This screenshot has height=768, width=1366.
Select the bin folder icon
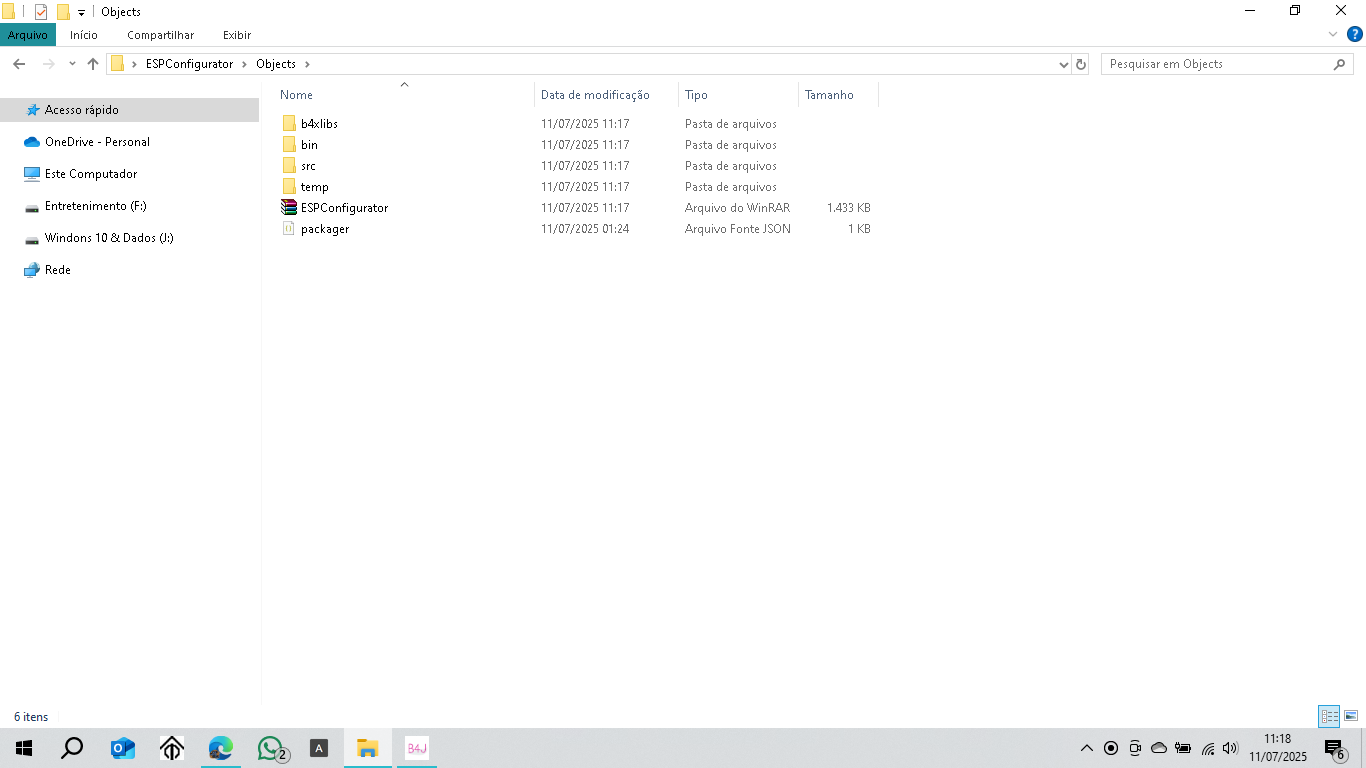(289, 145)
